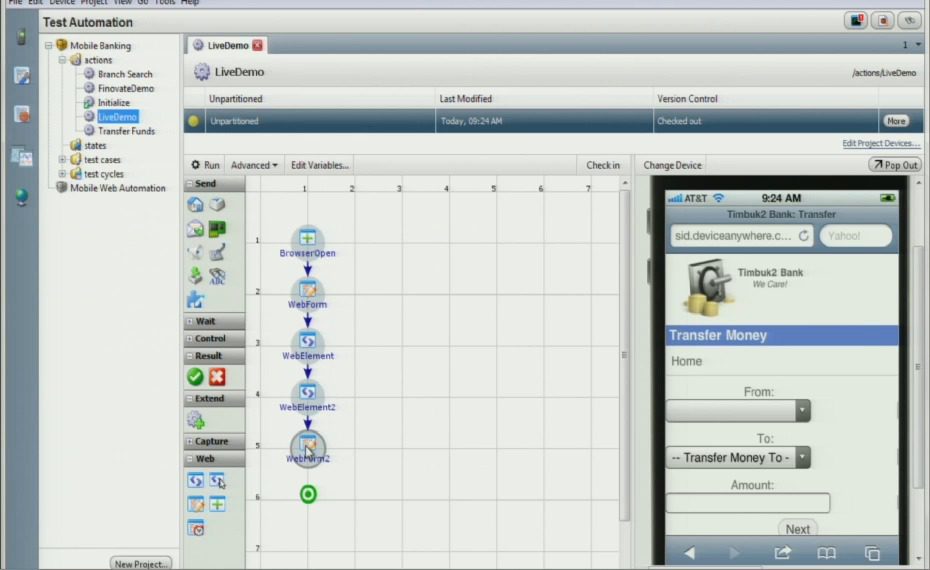Click the Amount input field on phone
Viewport: 930px width, 570px height.
tap(747, 503)
